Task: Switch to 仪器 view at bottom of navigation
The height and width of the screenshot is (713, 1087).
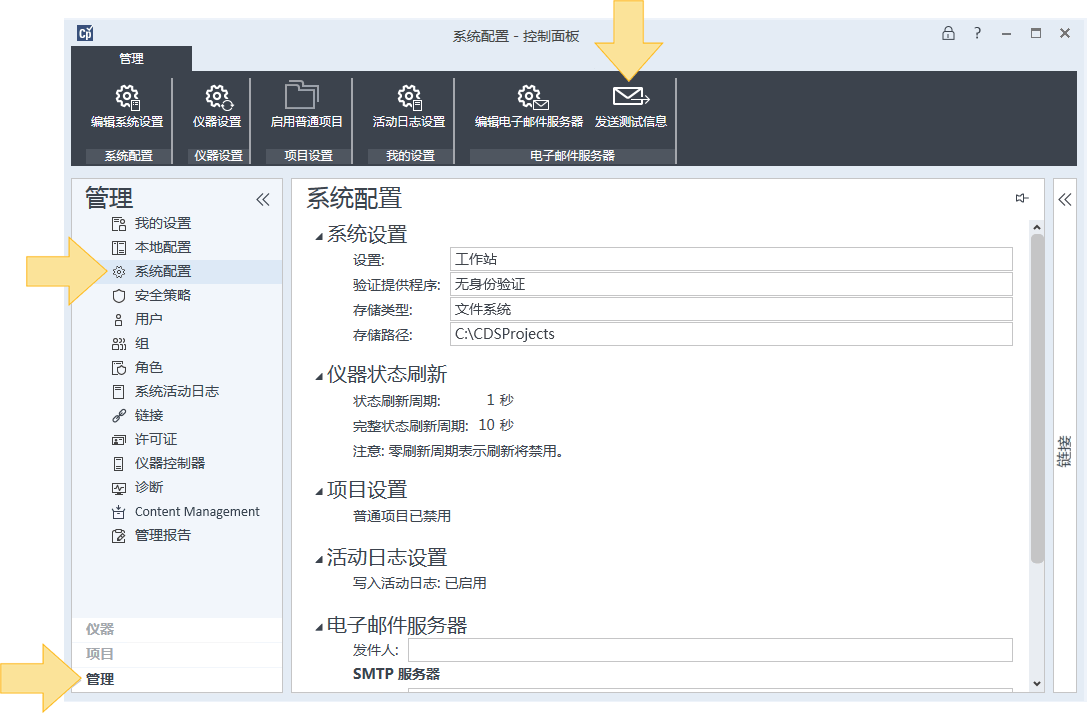Action: [x=177, y=629]
